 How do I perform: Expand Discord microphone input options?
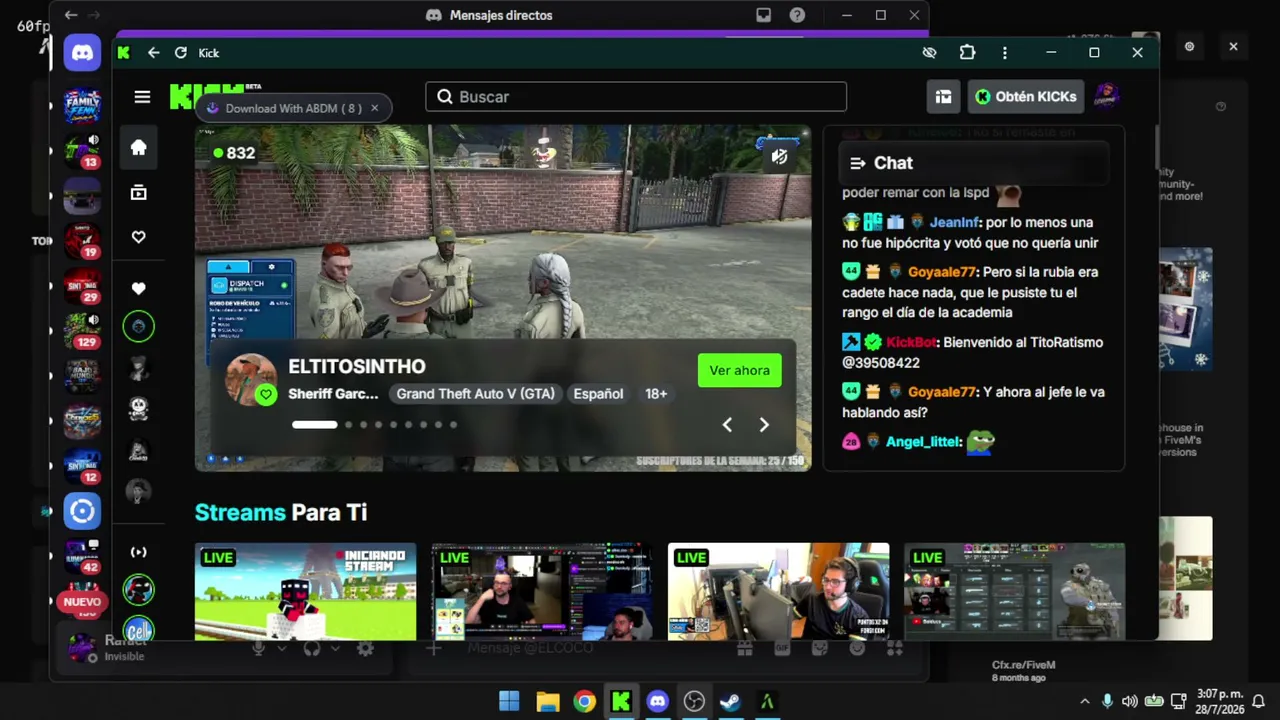click(282, 648)
